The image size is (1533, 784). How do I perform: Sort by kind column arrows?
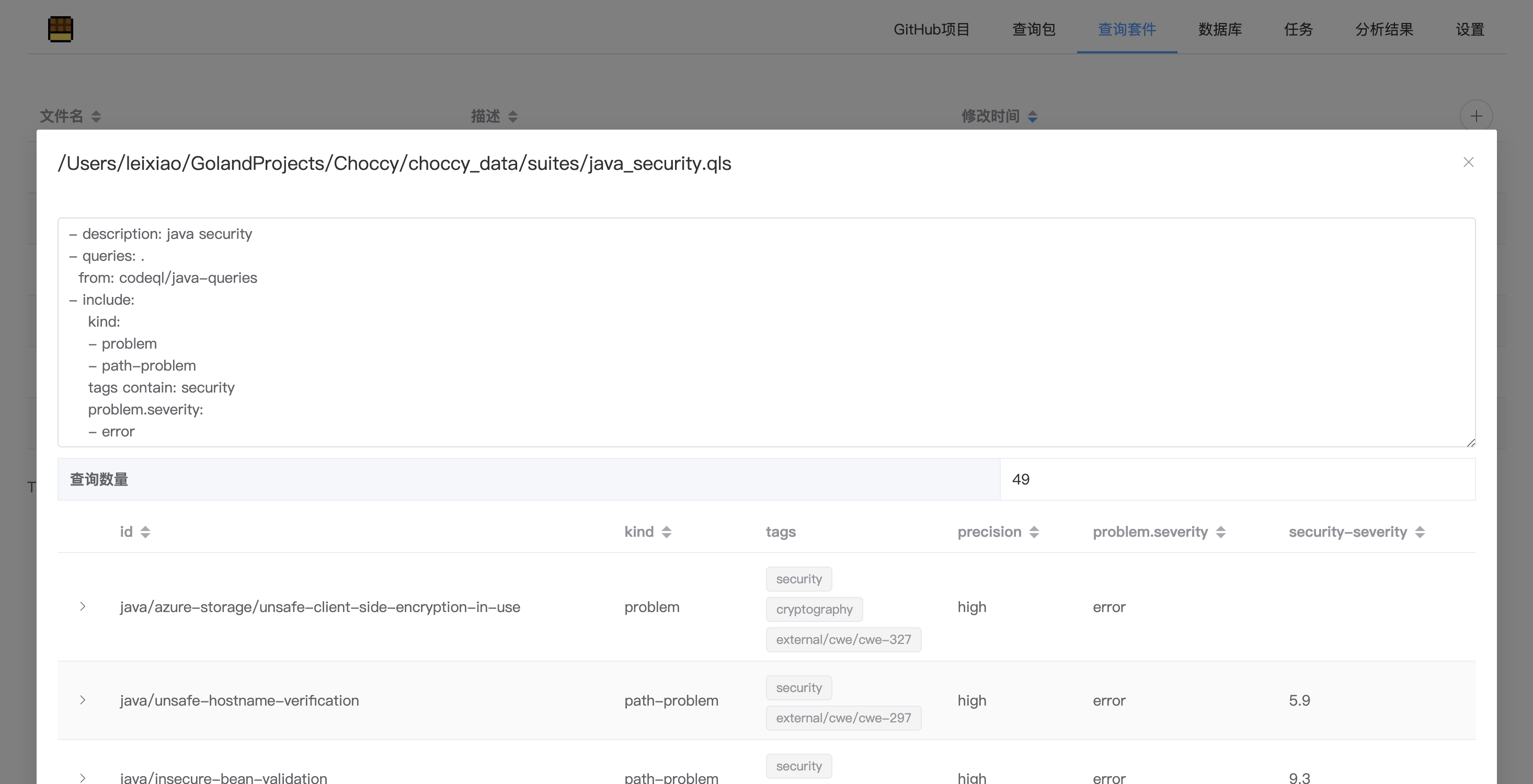(667, 533)
